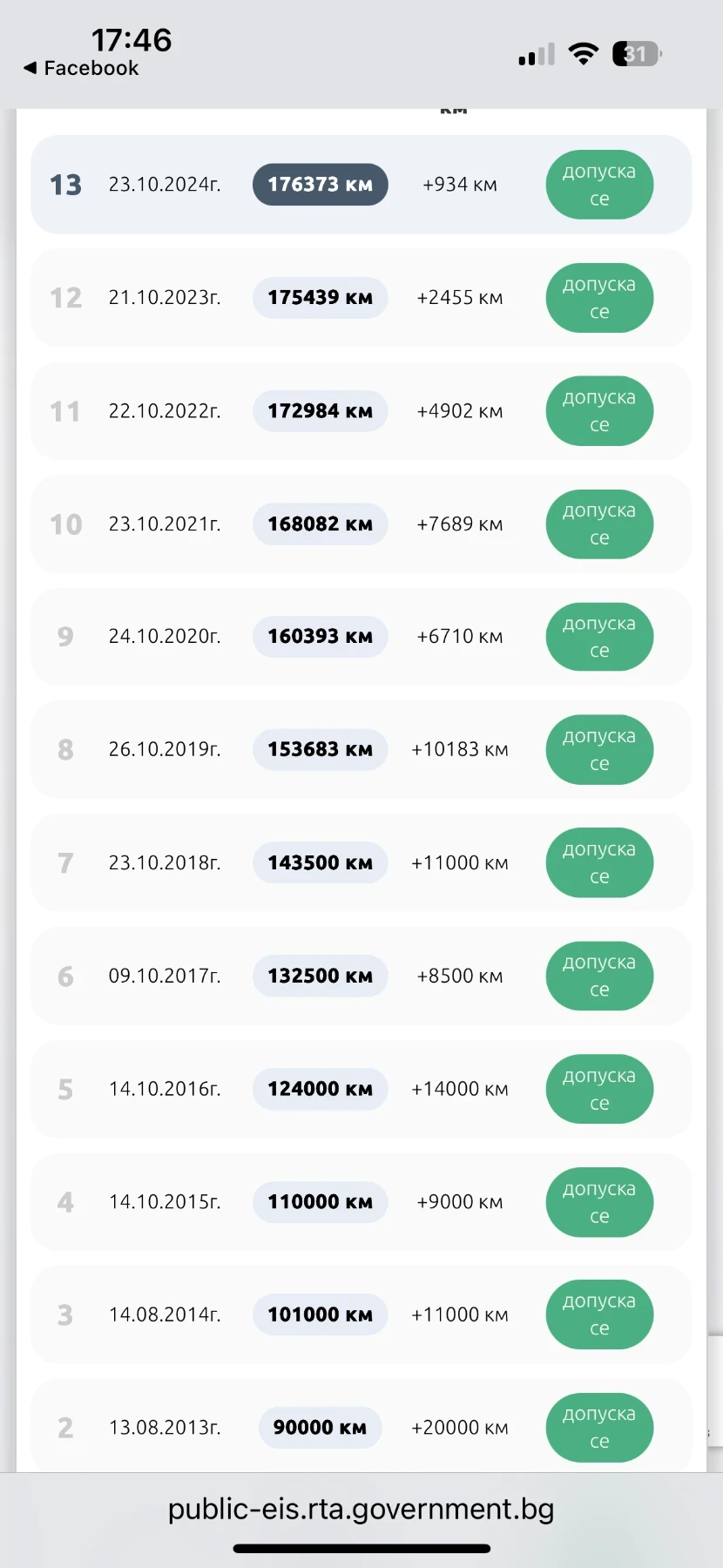Tap 'допуска се' status for row 9
723x1568 pixels.
(599, 637)
